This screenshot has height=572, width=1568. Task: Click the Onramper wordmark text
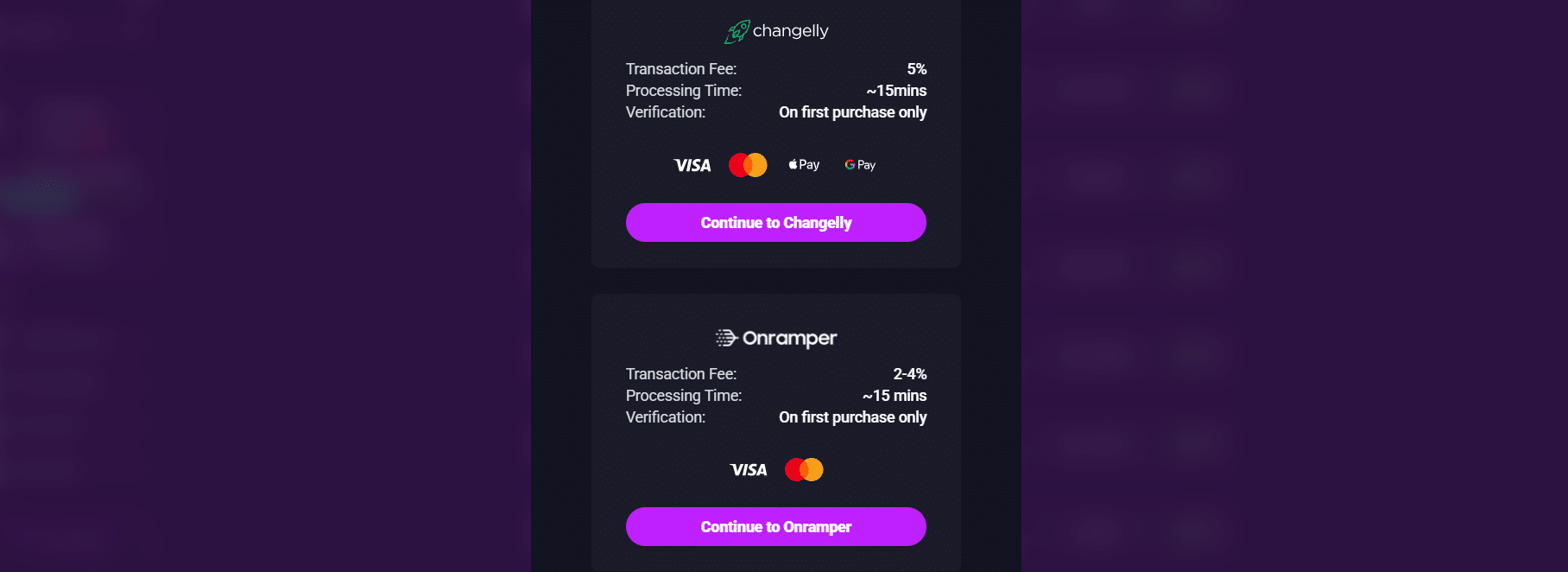790,339
